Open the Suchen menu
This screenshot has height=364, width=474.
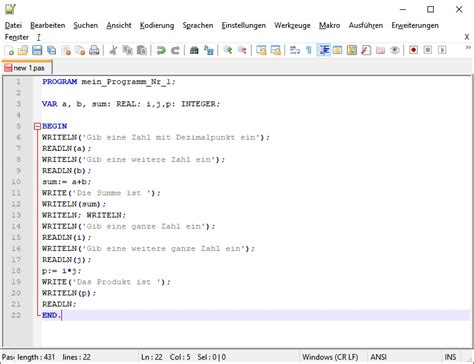coord(86,25)
